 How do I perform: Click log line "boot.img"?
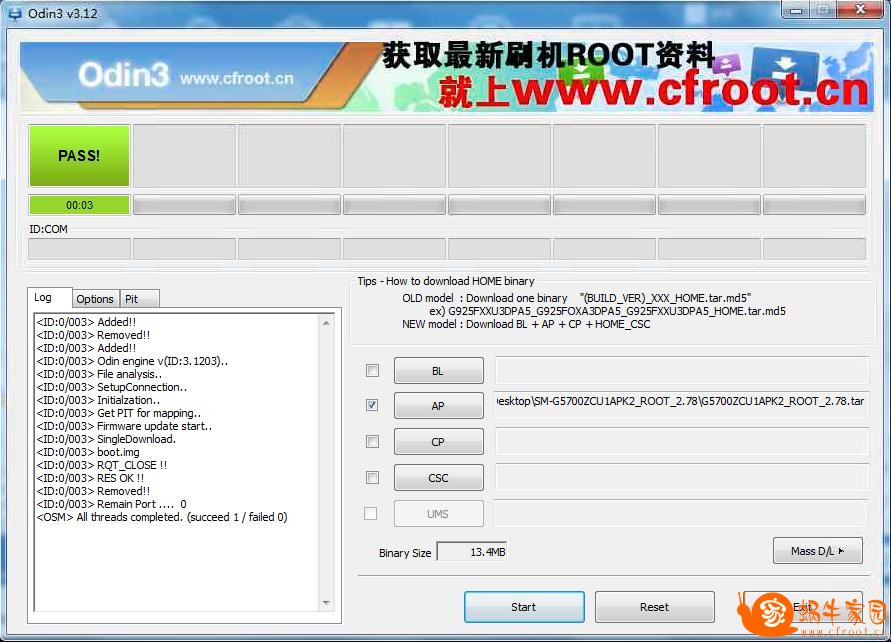coord(88,453)
